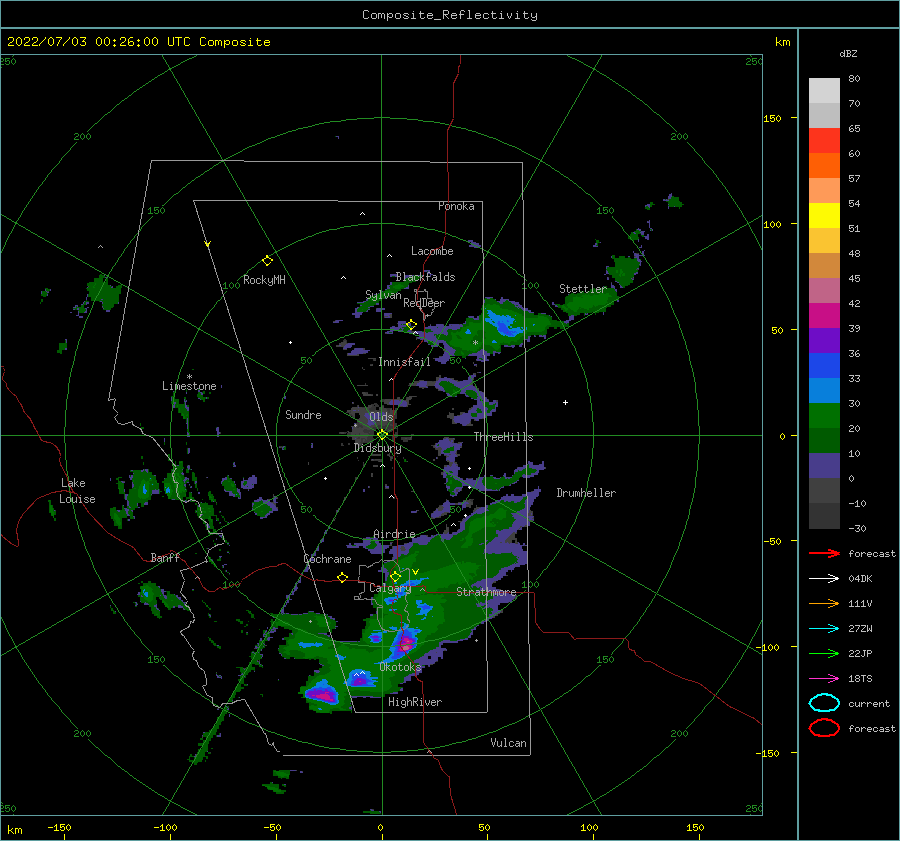
Task: Click the ThreeHills city label
Action: point(503,437)
